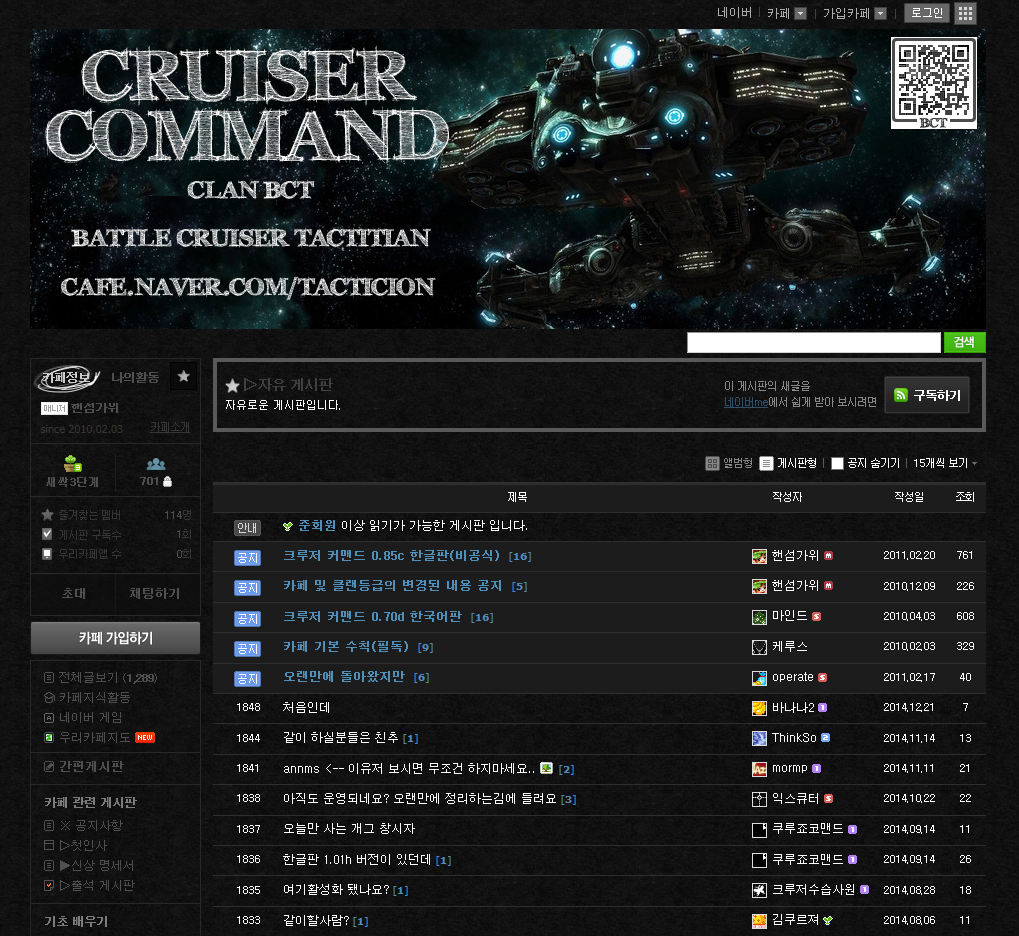The image size is (1019, 936).
Task: Open post 처음인데
Action: [x=307, y=708]
